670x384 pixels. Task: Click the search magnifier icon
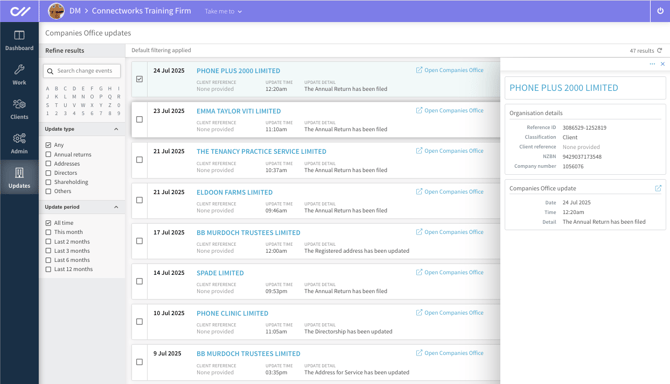point(50,71)
